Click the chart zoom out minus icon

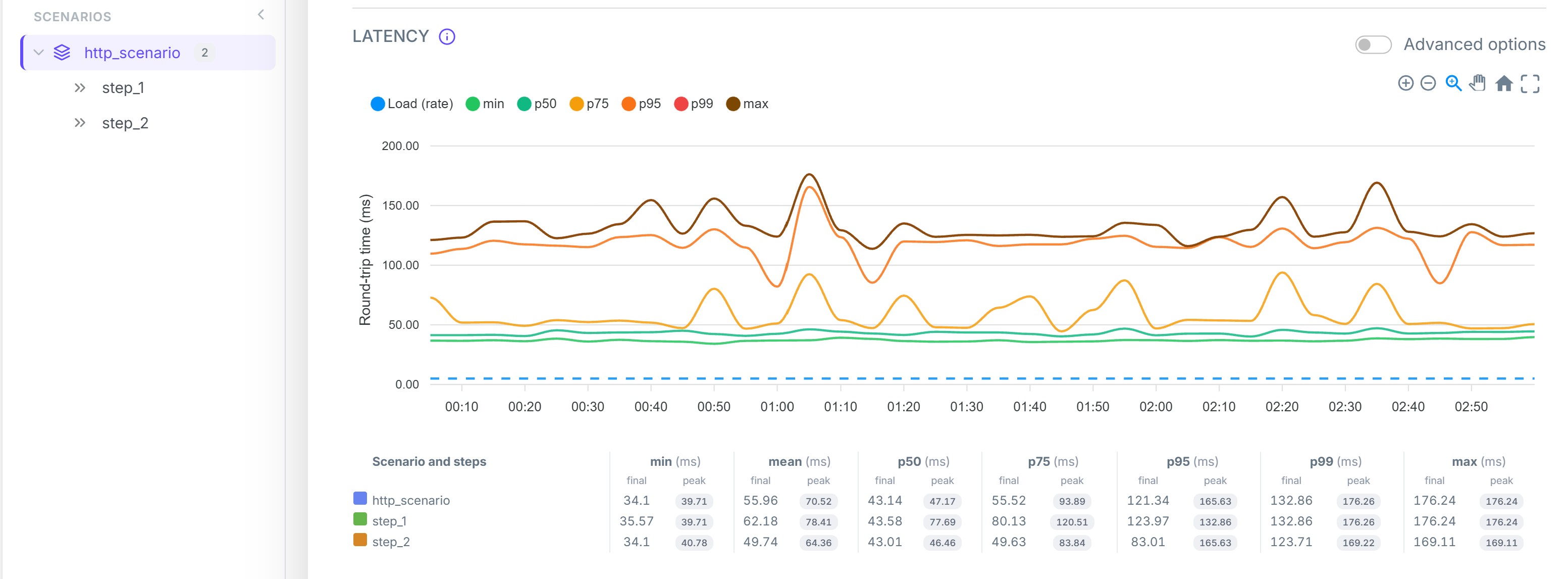click(1428, 83)
